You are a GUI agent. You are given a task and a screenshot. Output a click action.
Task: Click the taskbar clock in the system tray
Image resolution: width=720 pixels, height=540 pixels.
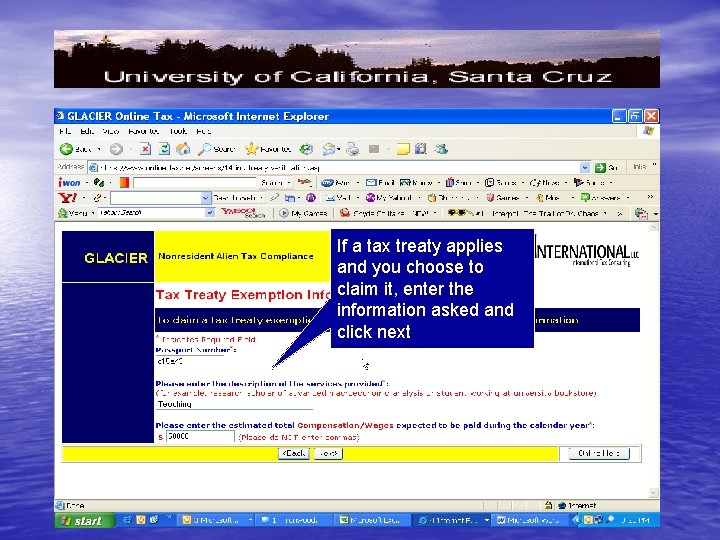click(x=636, y=520)
